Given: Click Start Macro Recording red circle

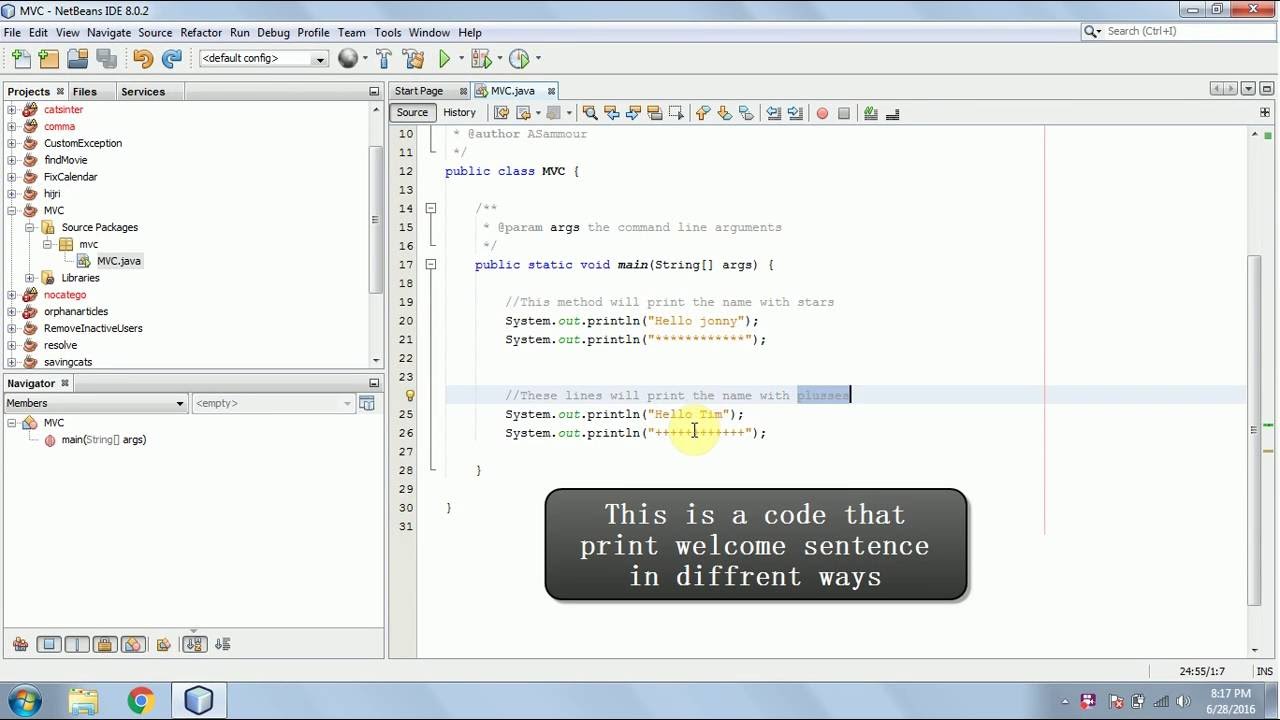Looking at the screenshot, I should (822, 113).
